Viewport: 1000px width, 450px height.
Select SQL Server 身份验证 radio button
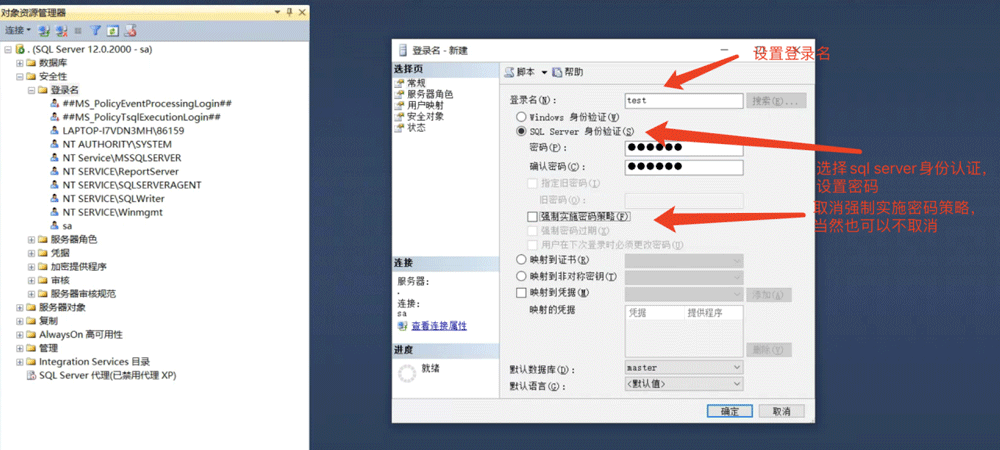pos(521,132)
